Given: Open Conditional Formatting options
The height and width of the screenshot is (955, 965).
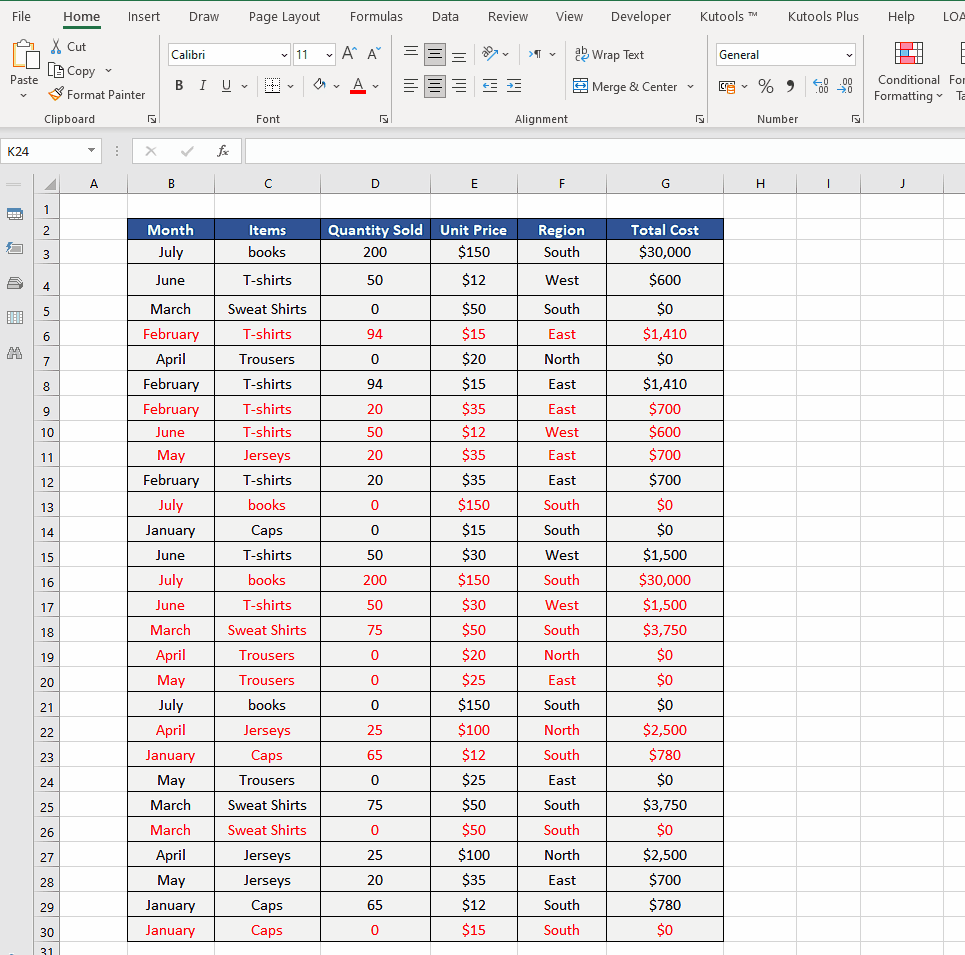Looking at the screenshot, I should pyautogui.click(x=907, y=70).
